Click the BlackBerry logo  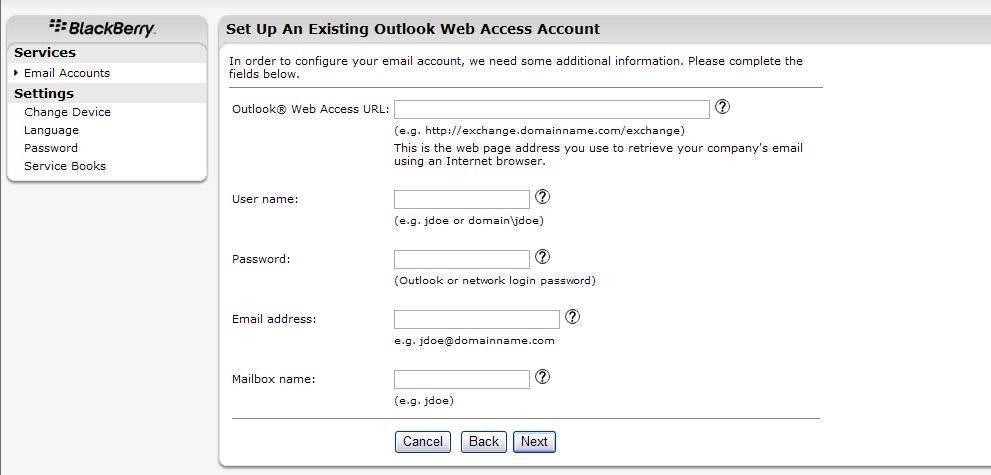point(102,28)
